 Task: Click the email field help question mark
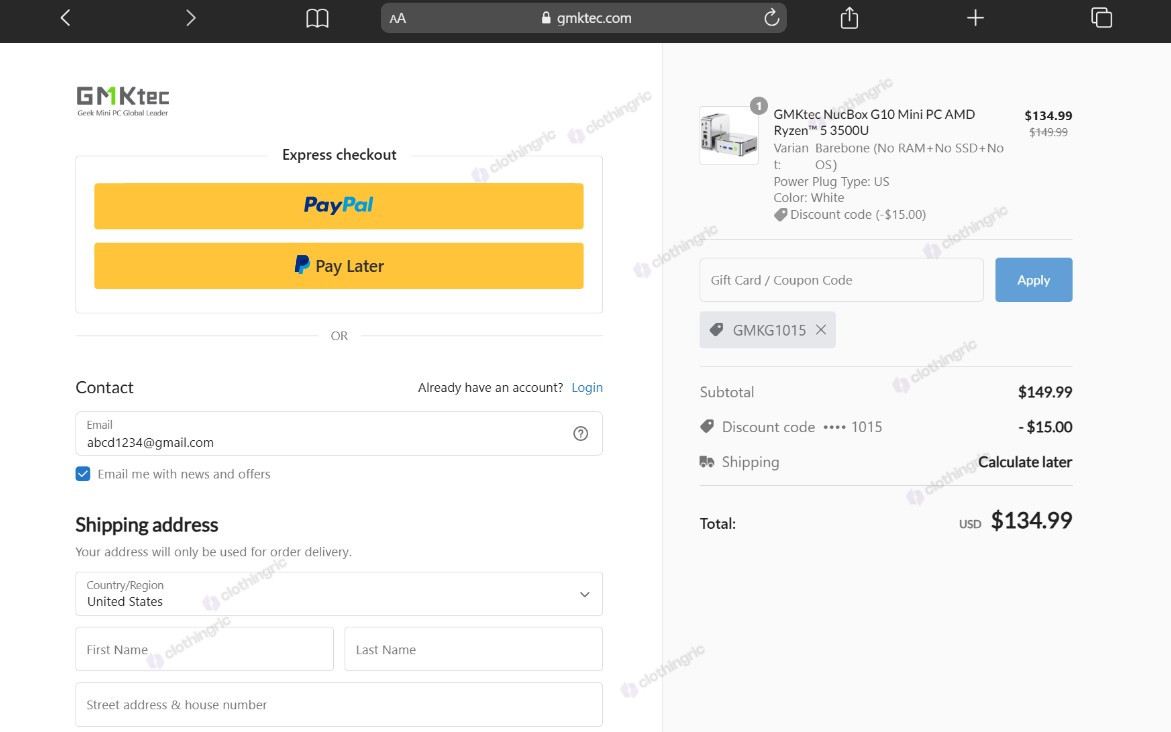[x=580, y=433]
